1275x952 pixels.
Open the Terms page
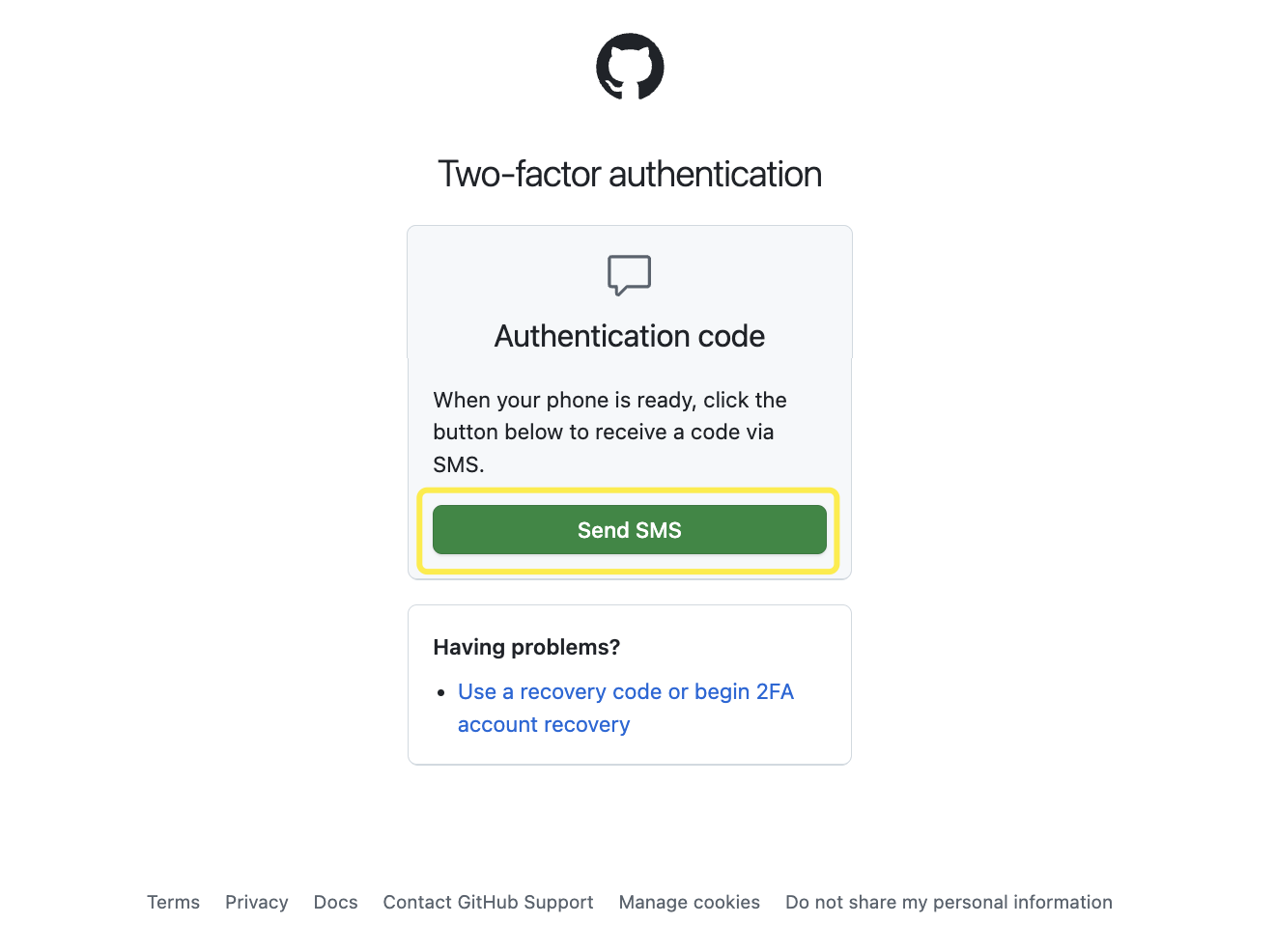point(173,902)
